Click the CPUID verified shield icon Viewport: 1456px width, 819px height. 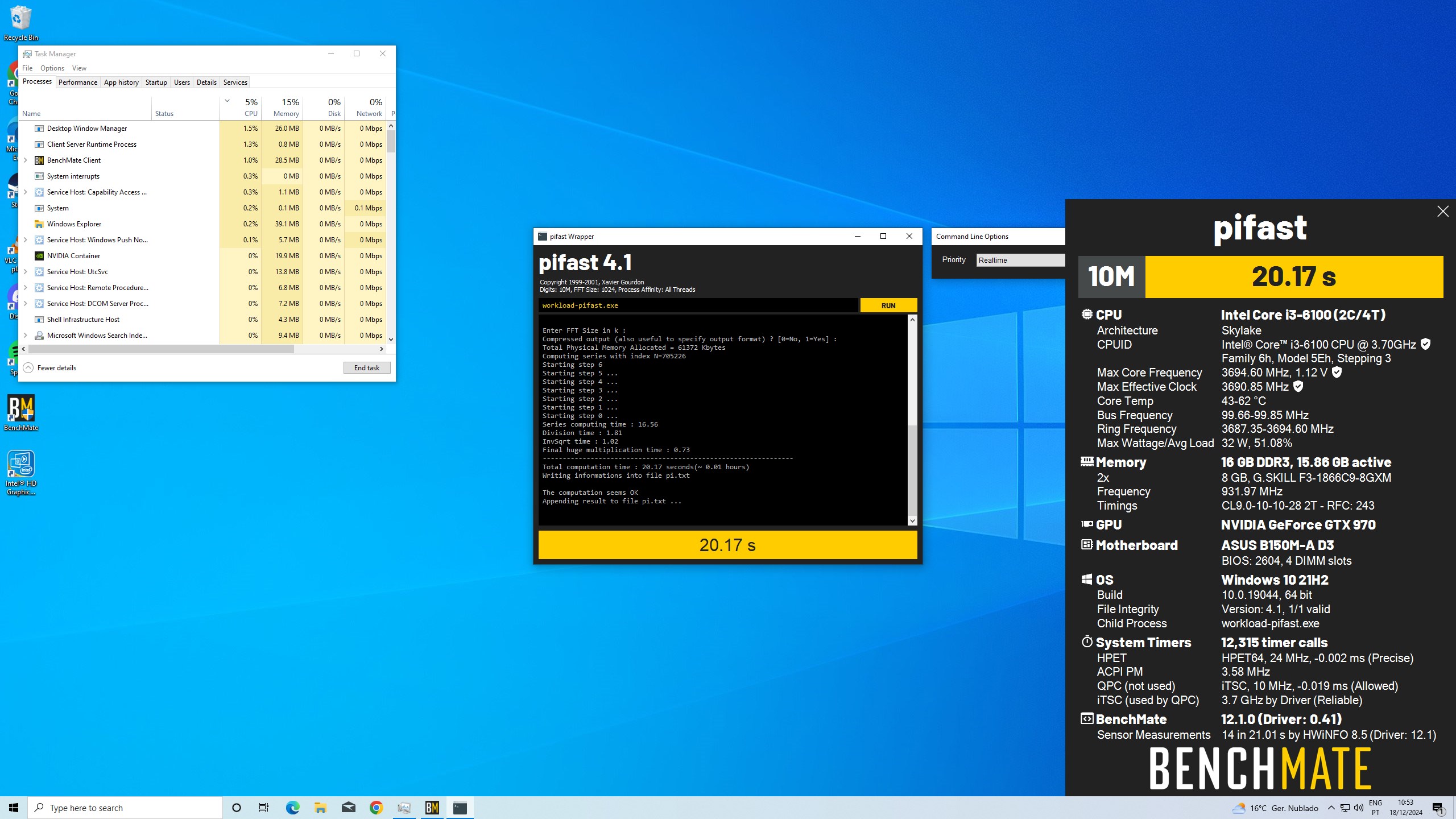(1425, 344)
